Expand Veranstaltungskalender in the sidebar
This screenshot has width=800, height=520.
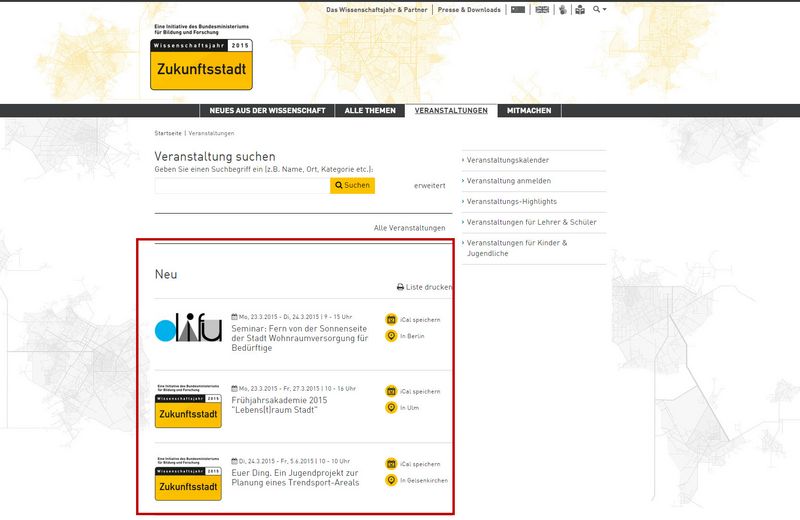(x=508, y=160)
